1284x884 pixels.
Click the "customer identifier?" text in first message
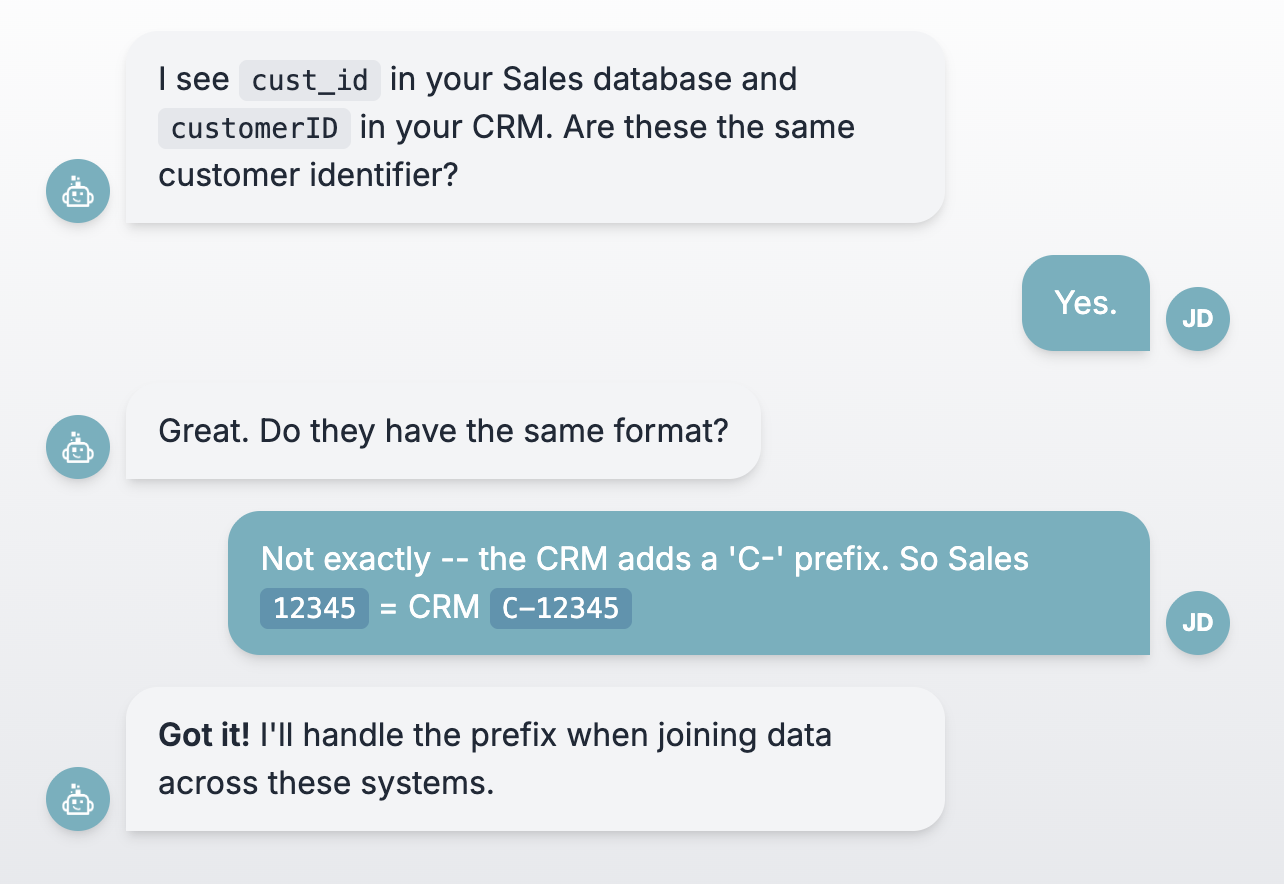(308, 175)
